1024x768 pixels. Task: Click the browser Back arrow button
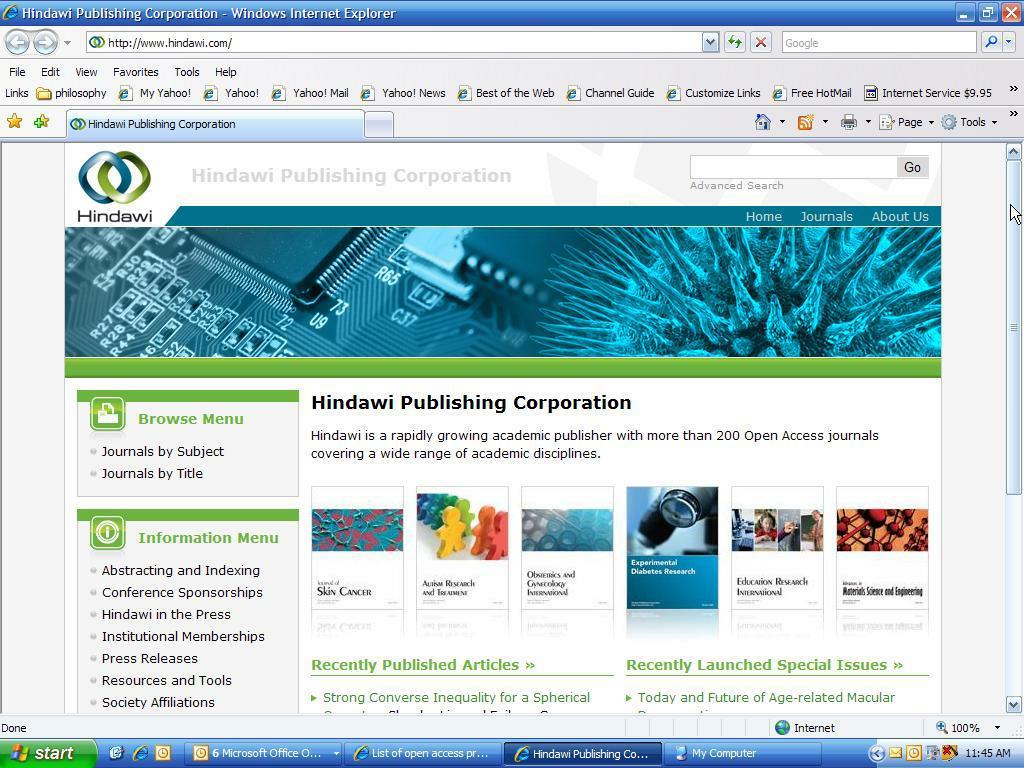point(18,43)
